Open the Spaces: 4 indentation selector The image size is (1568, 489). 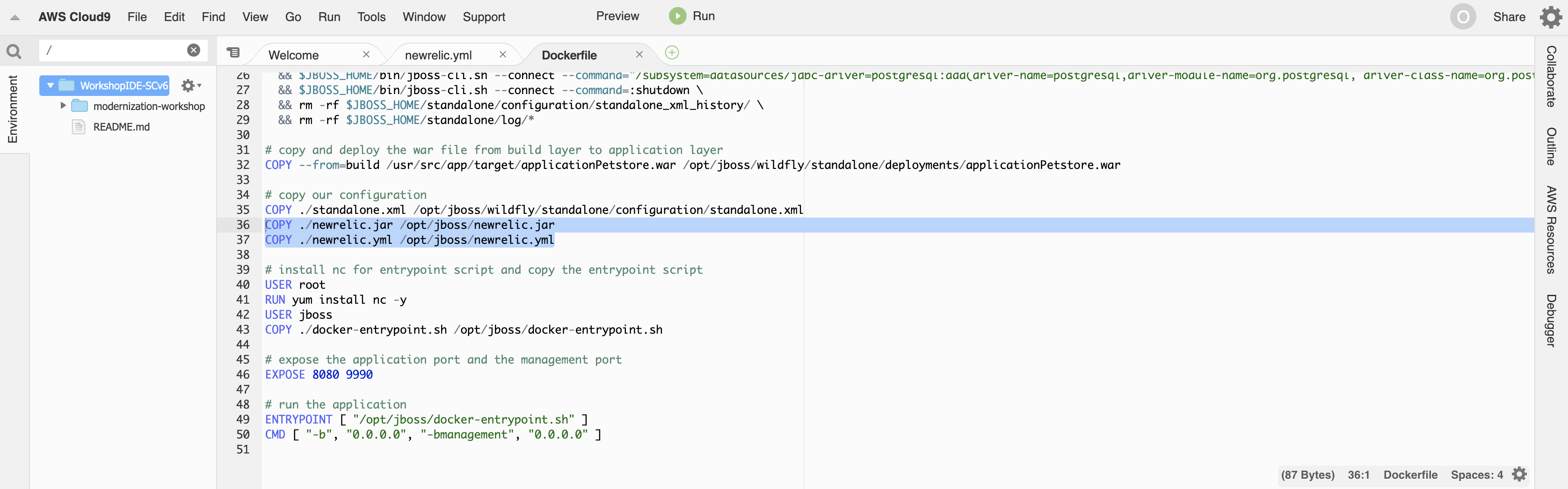click(1476, 475)
